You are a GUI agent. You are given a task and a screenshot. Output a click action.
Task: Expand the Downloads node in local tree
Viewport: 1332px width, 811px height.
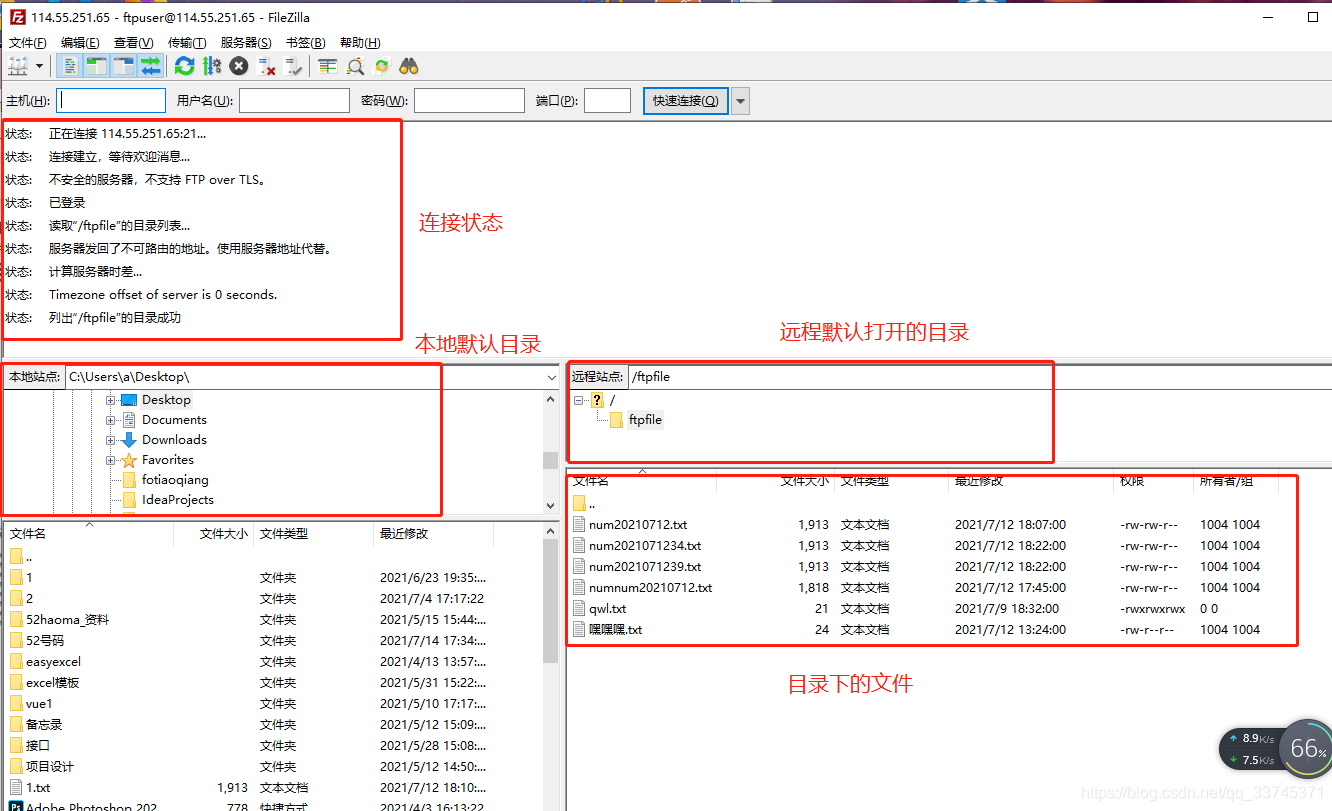(110, 440)
